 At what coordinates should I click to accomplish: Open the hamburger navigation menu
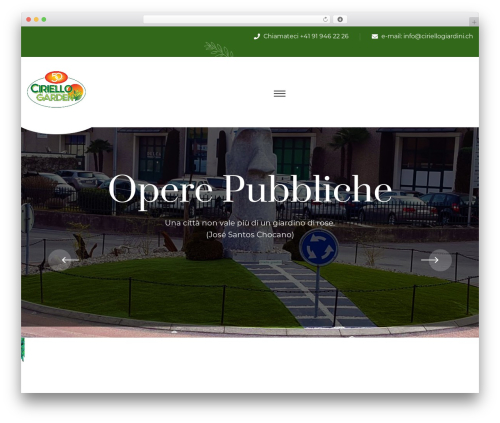point(280,94)
